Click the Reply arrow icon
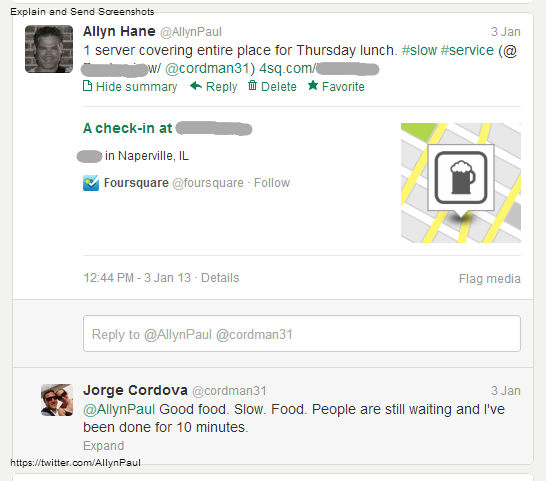546x481 pixels. point(196,86)
